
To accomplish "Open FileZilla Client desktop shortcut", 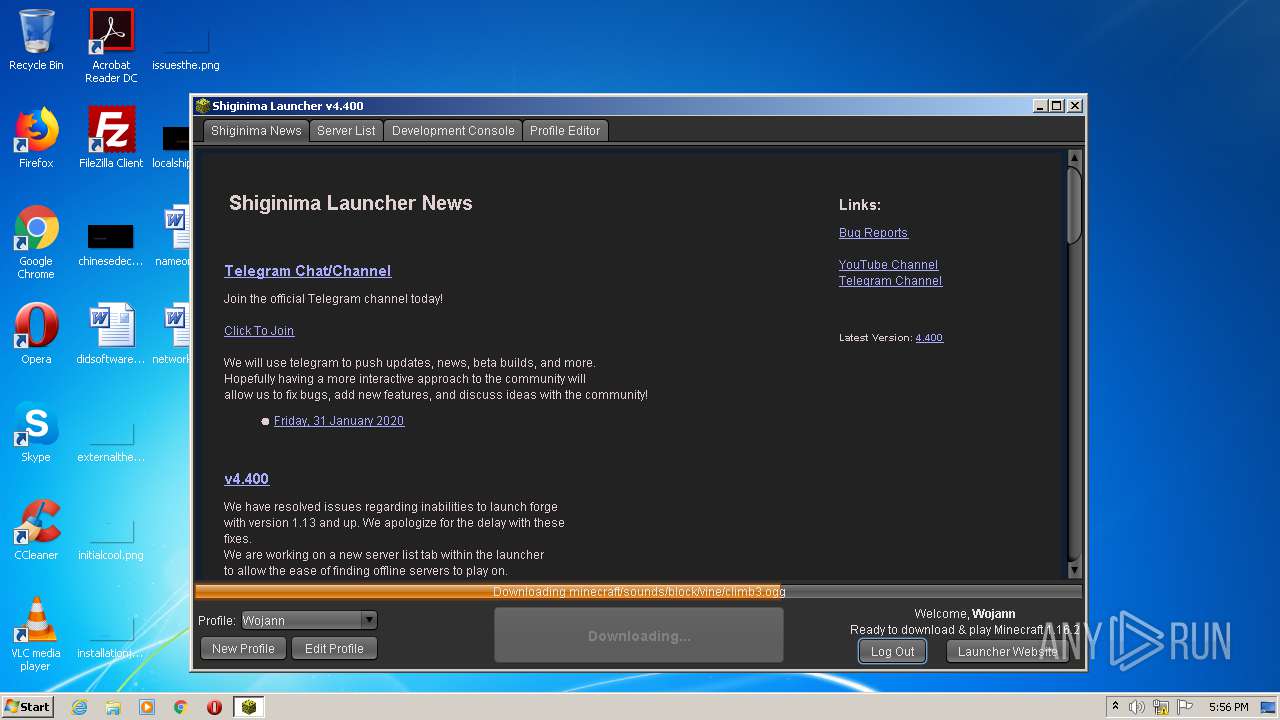I will point(111,138).
